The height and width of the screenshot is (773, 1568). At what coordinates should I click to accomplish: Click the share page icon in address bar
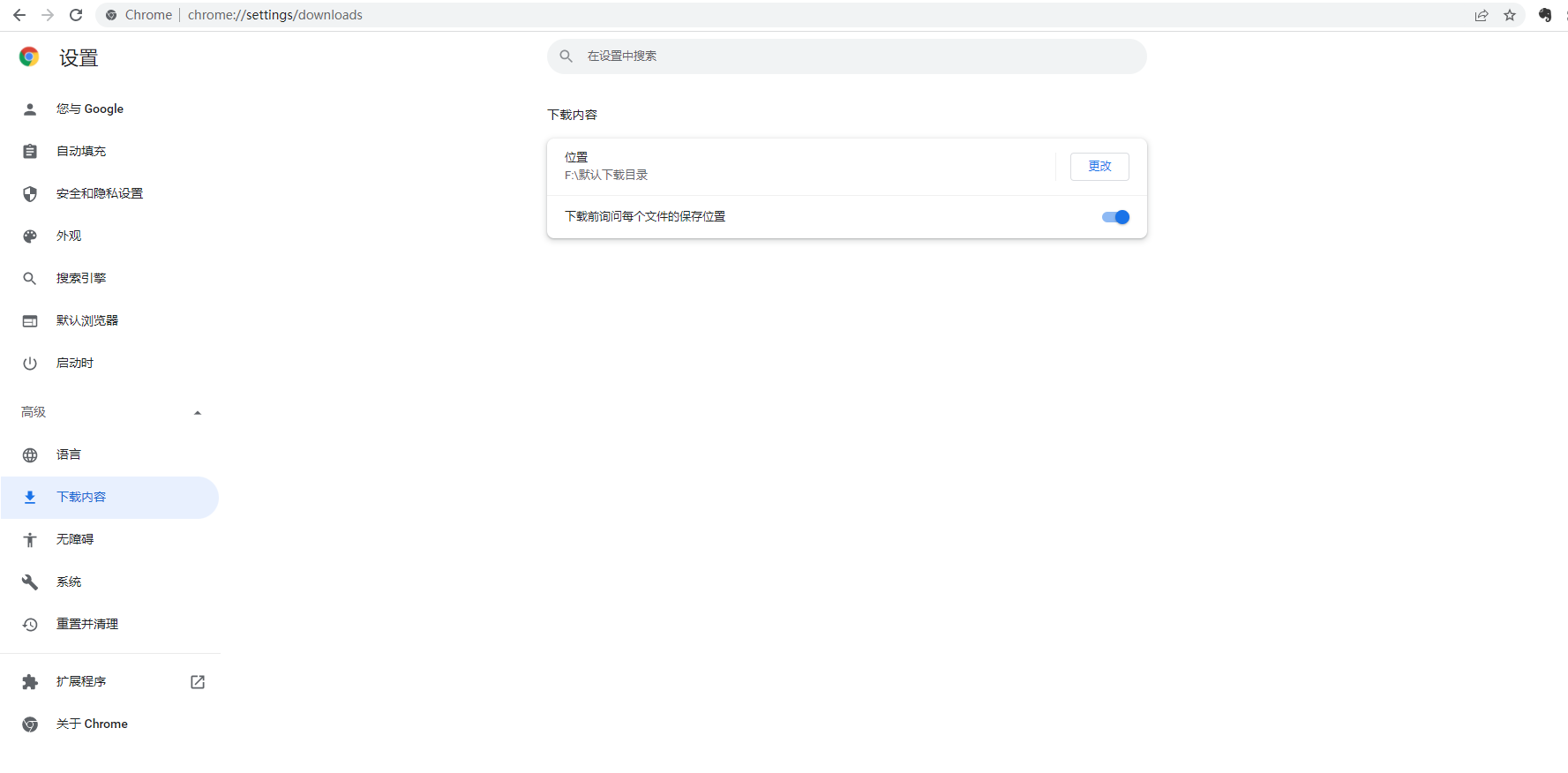pos(1482,15)
